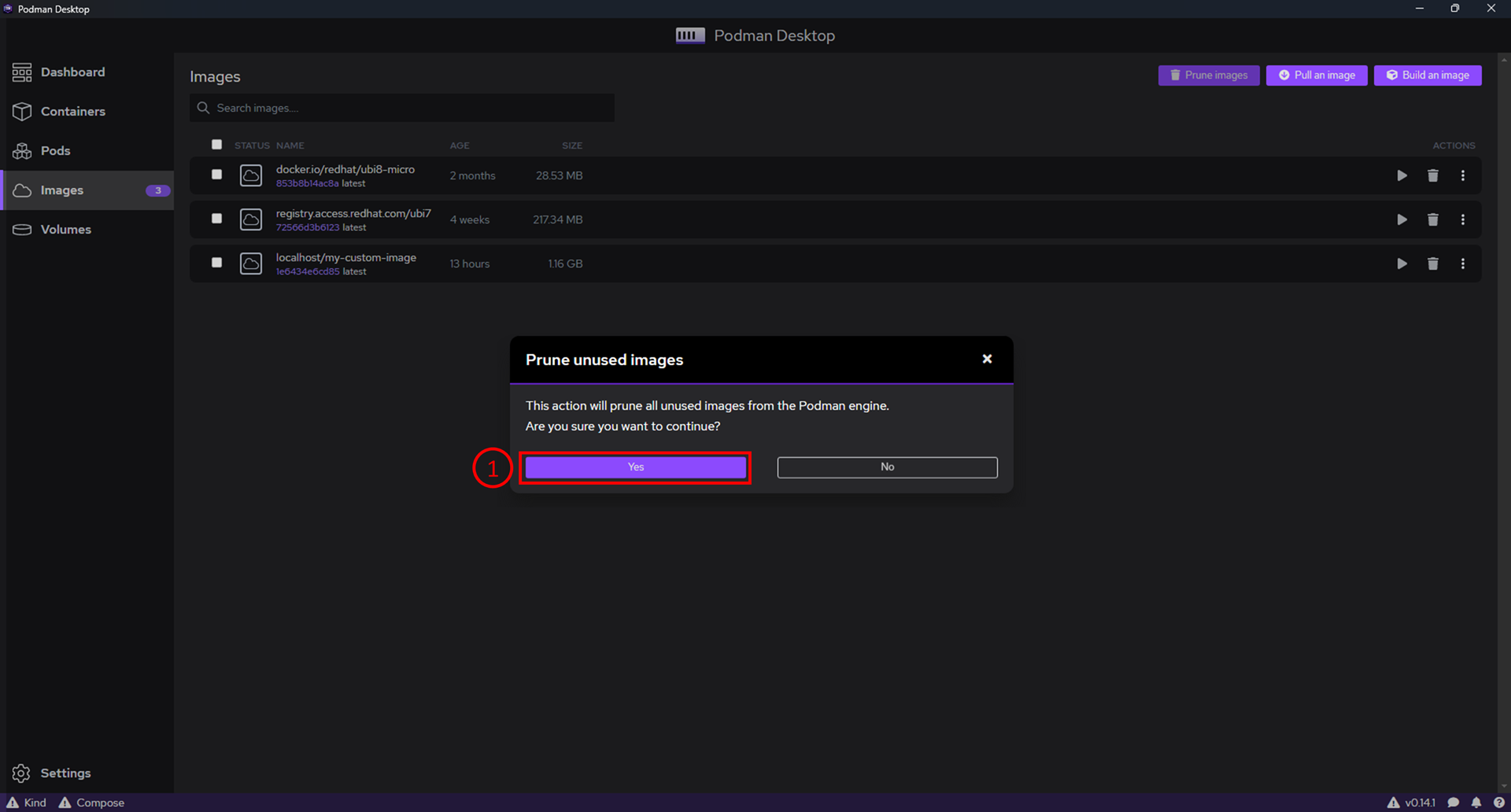Click the ubi8-micro image status icon
1511x812 pixels.
[x=251, y=175]
